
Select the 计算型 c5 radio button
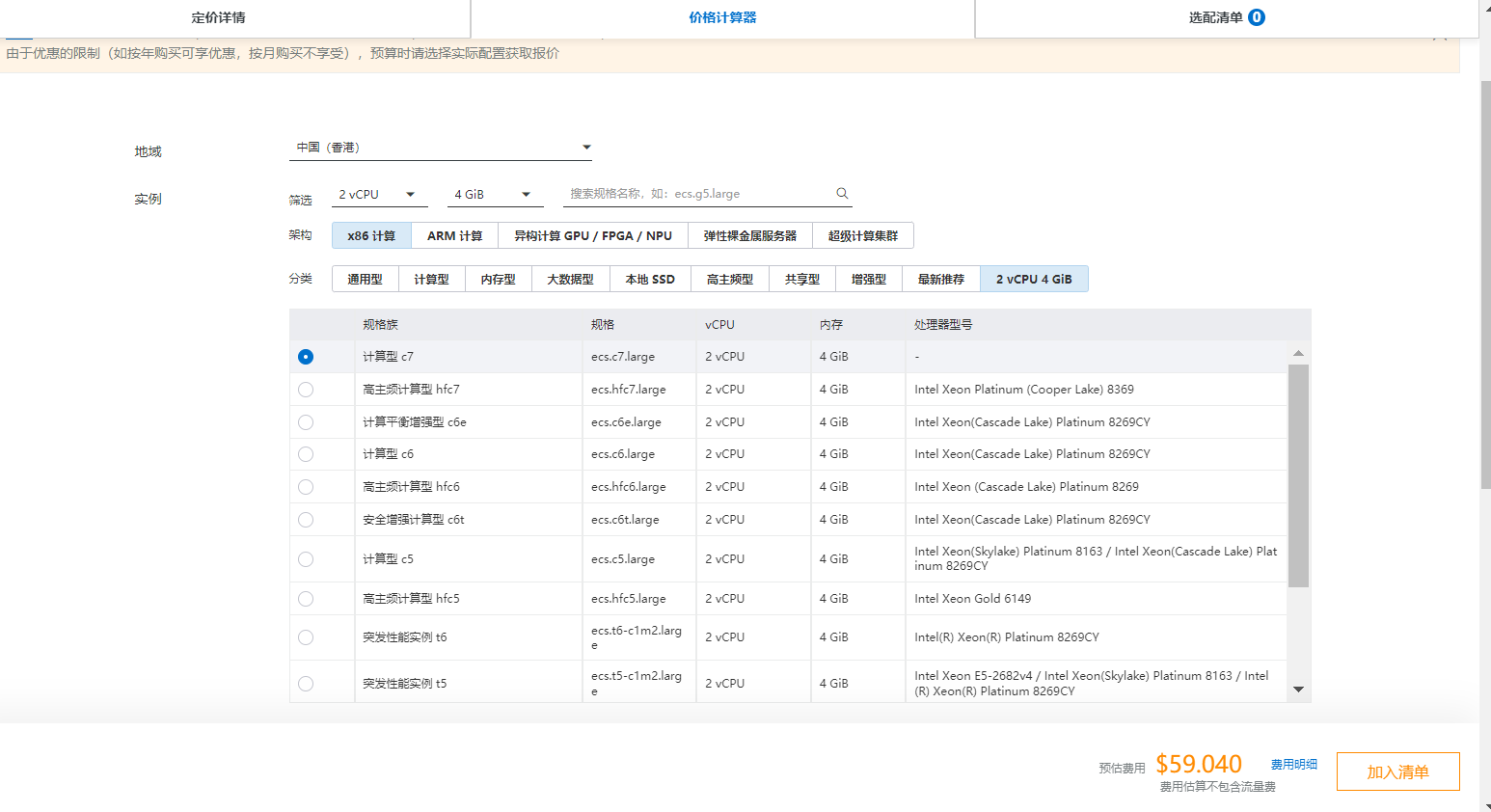pos(306,559)
